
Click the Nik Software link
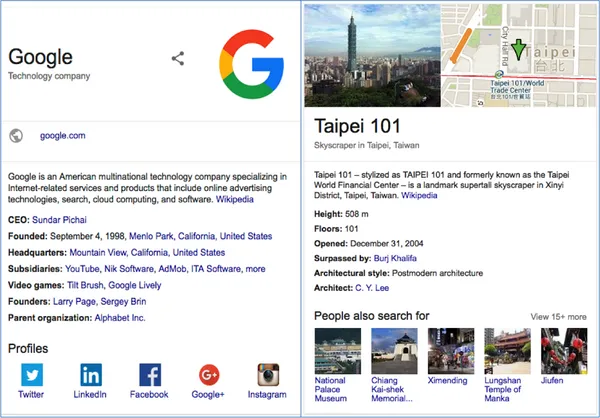tap(129, 269)
